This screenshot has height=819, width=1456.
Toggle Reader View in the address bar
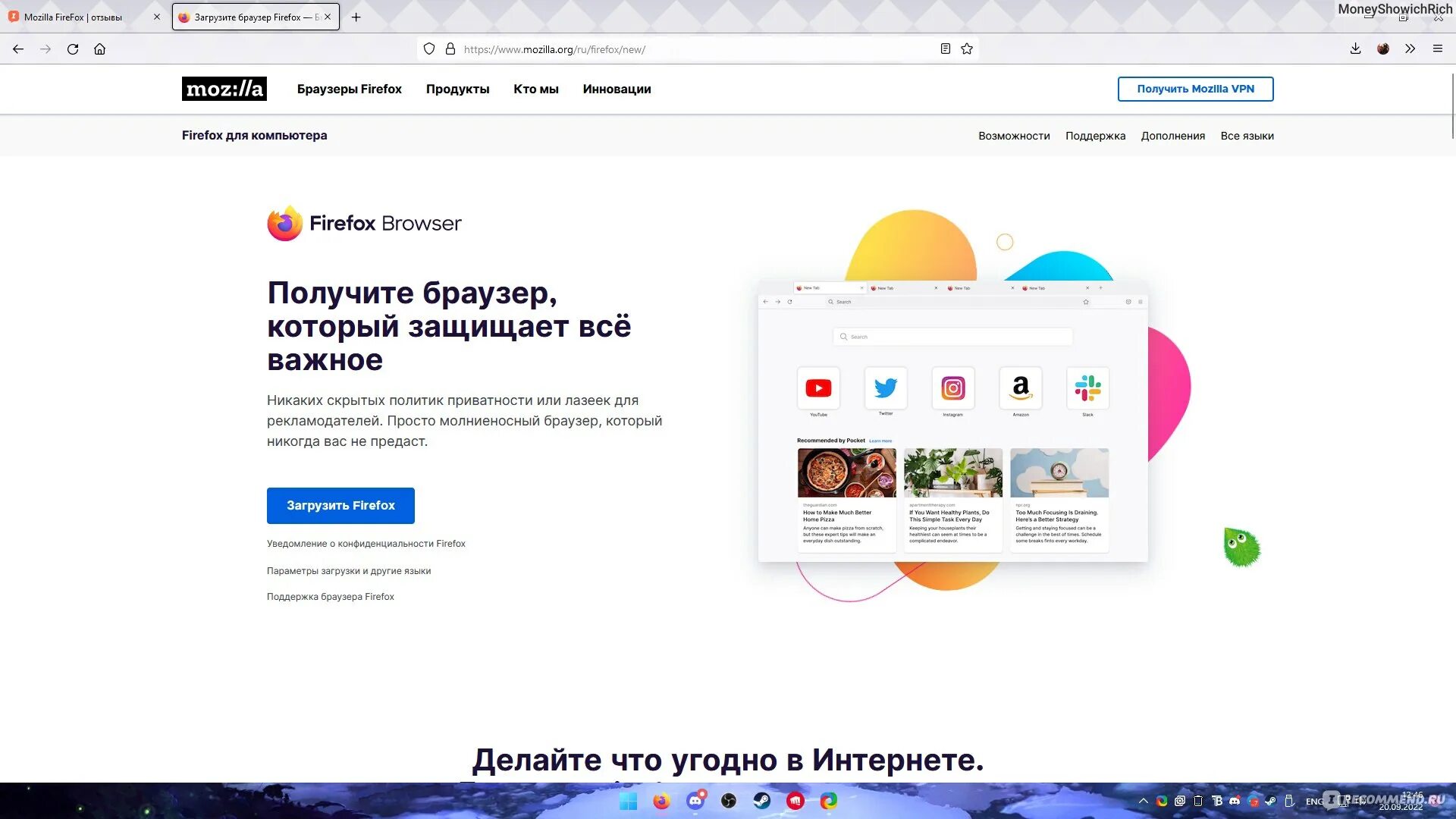[945, 49]
